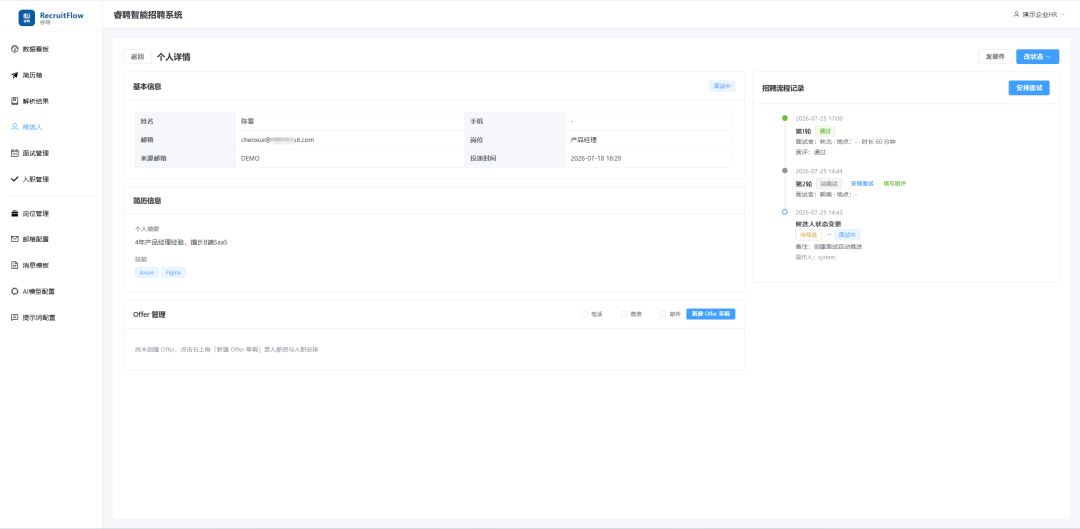Click the 睿聘智能招聘系统 header title
This screenshot has height=529, width=1080.
click(148, 14)
